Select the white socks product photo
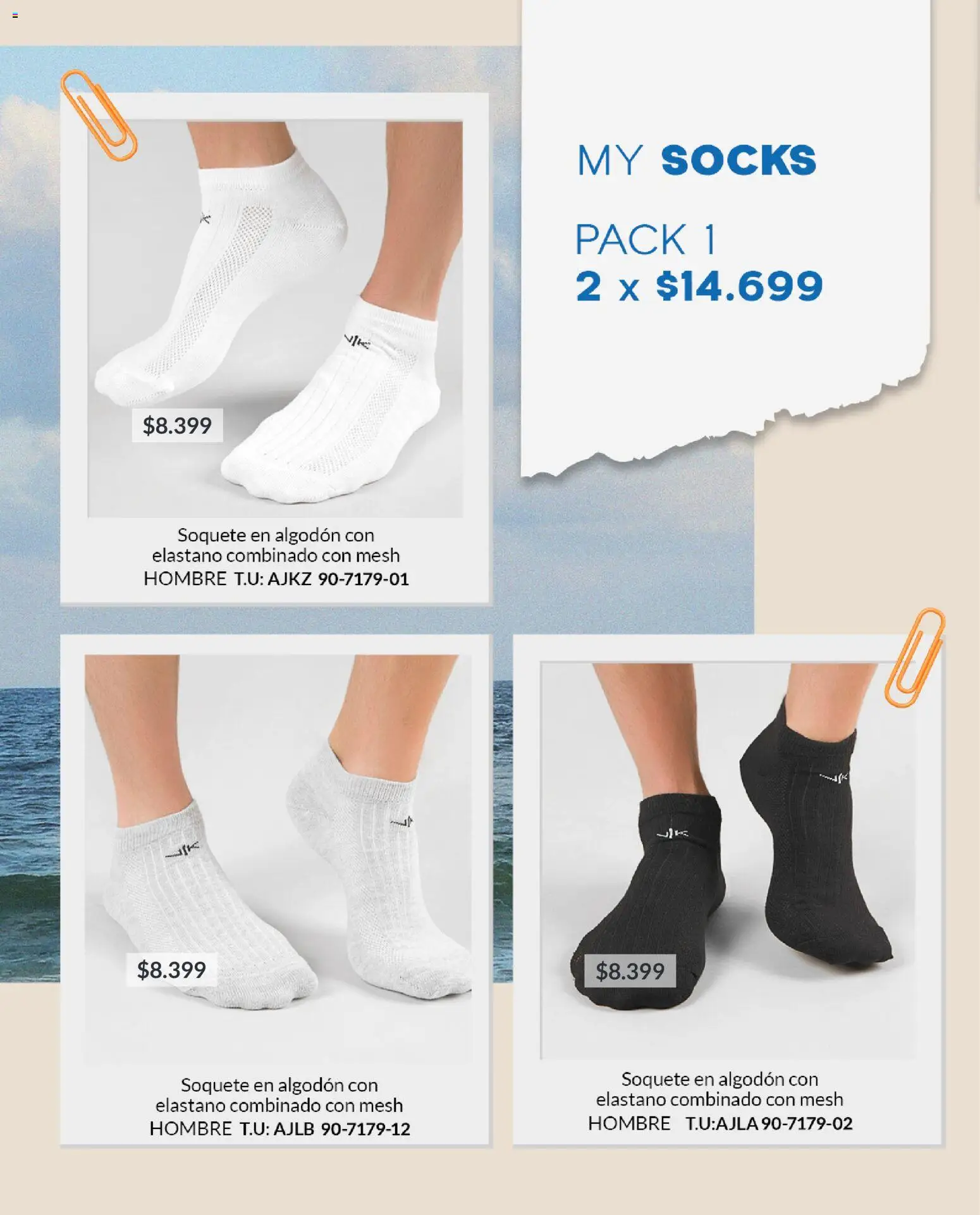Image resolution: width=980 pixels, height=1215 pixels. tap(275, 319)
